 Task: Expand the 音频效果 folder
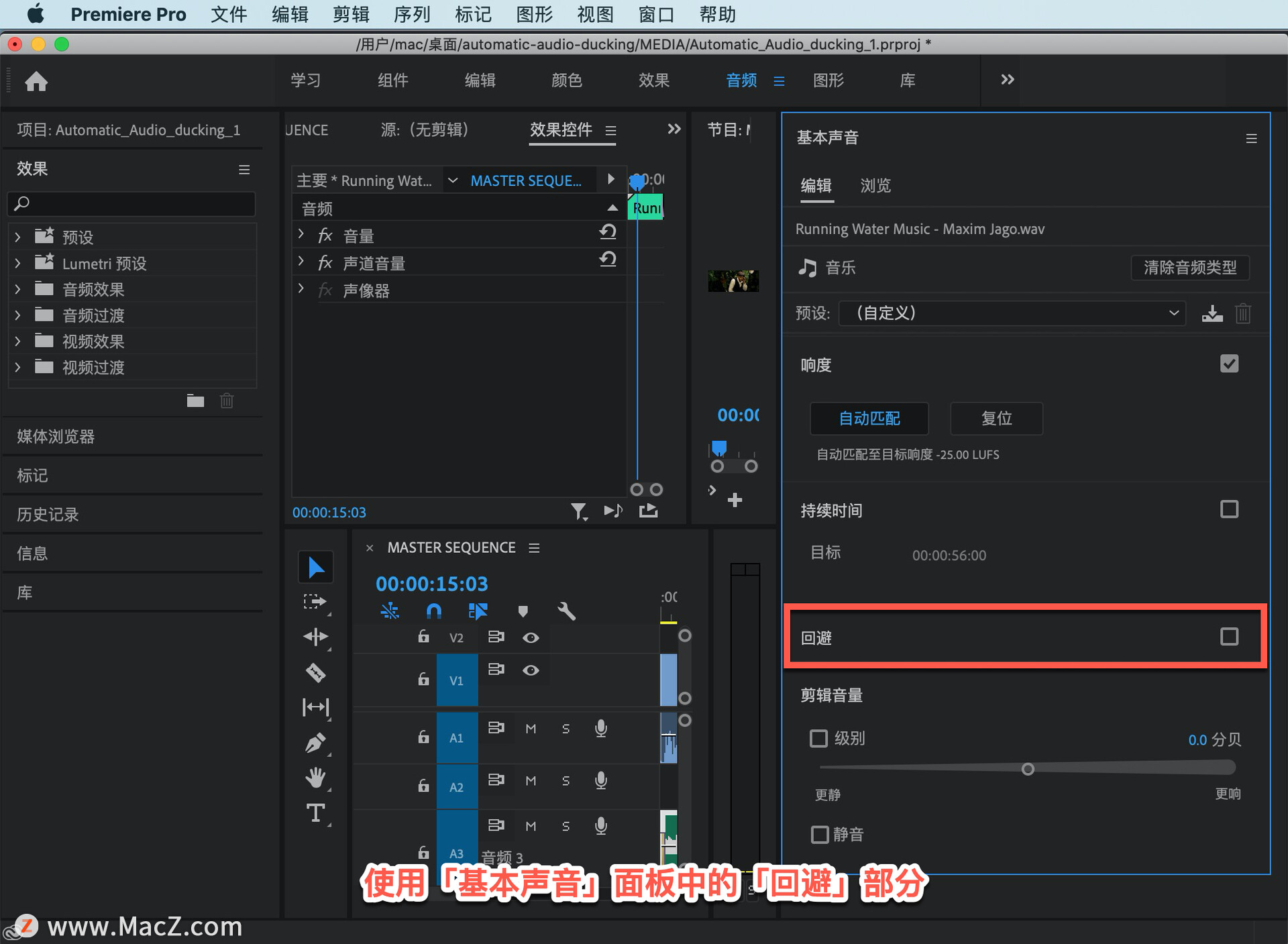[18, 289]
